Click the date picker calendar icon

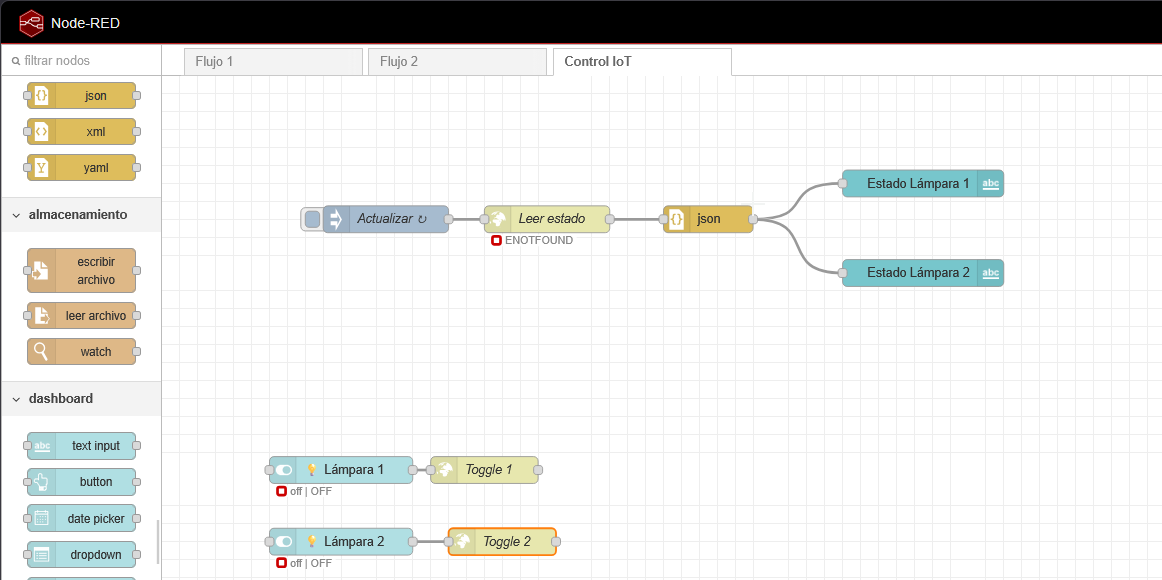41,519
